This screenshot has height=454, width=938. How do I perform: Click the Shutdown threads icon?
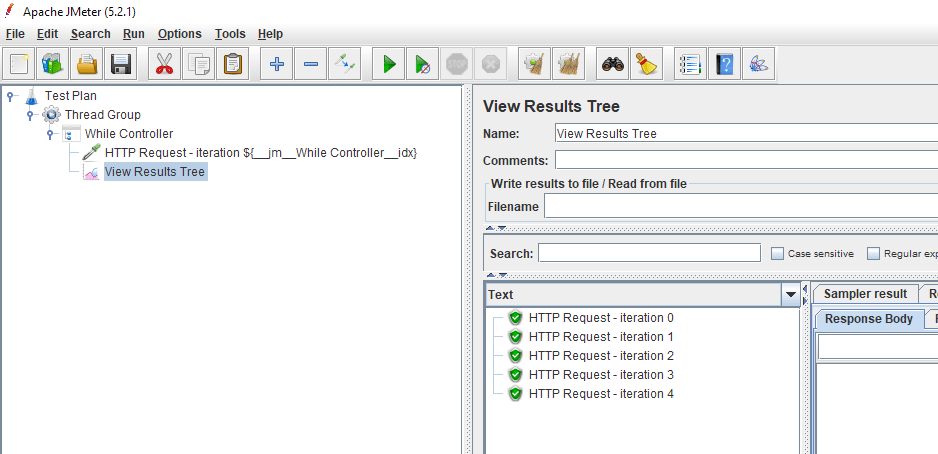[491, 63]
